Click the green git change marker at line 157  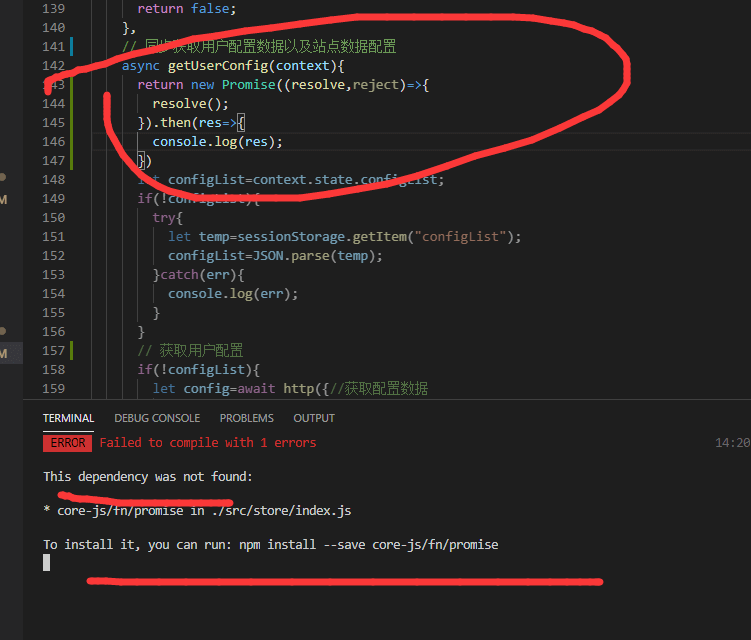[x=72, y=351]
